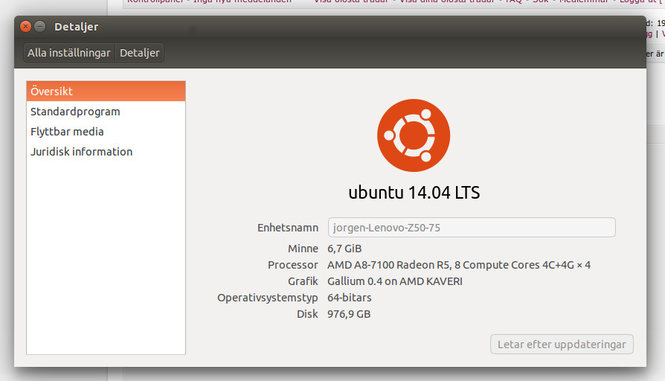Viewport: 665px width, 381px height.
Task: Click the Letar efter uppdateringar button
Action: pyautogui.click(x=562, y=345)
